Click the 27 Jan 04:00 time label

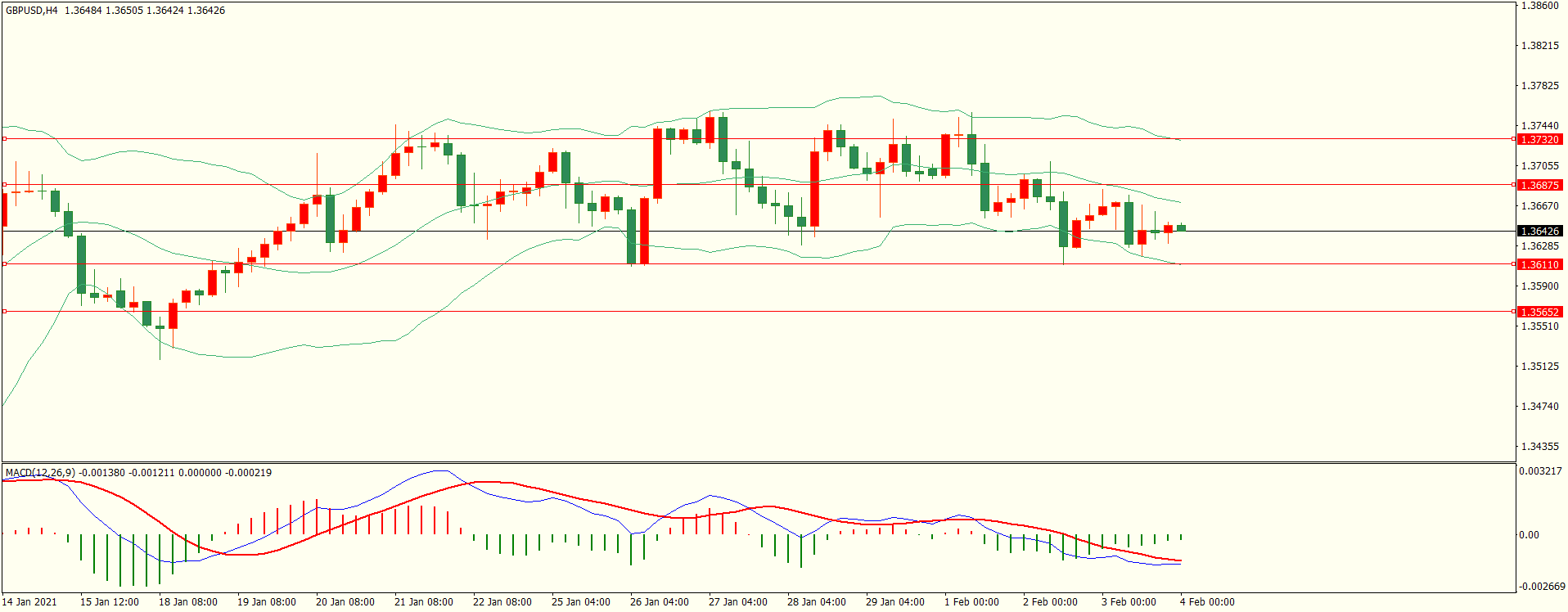(738, 602)
